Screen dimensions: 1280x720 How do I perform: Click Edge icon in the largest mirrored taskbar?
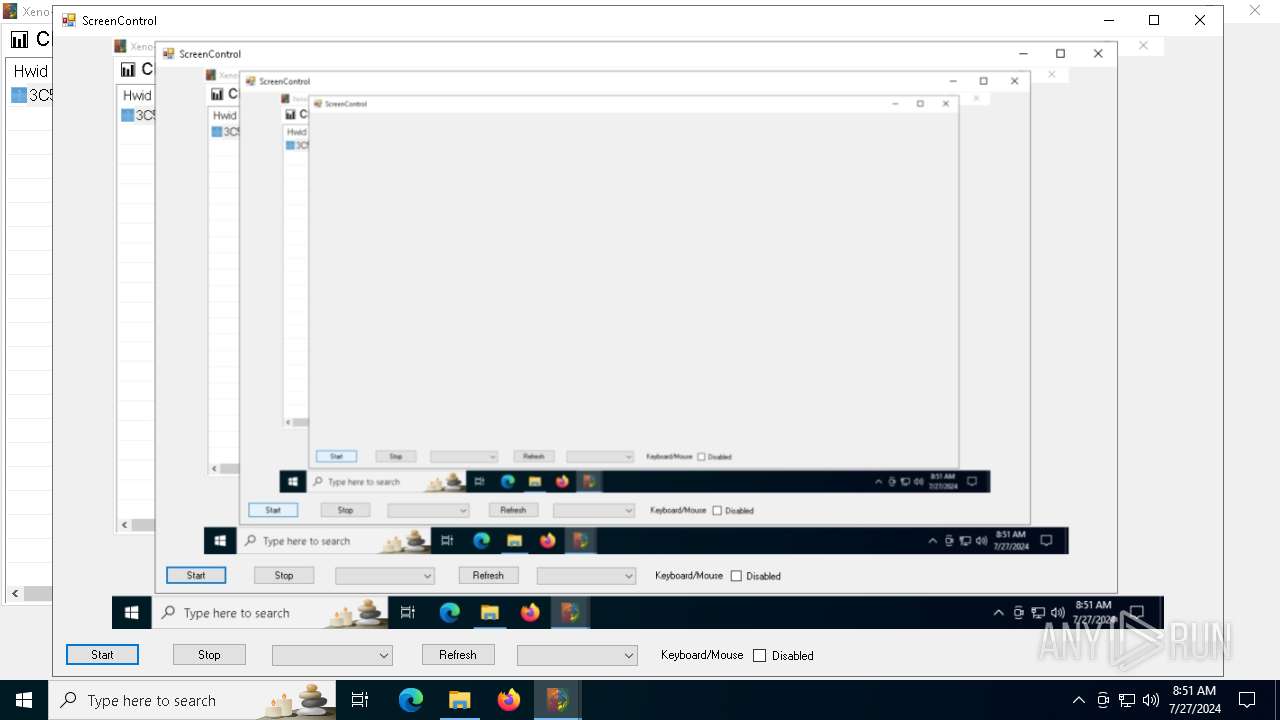coord(449,613)
